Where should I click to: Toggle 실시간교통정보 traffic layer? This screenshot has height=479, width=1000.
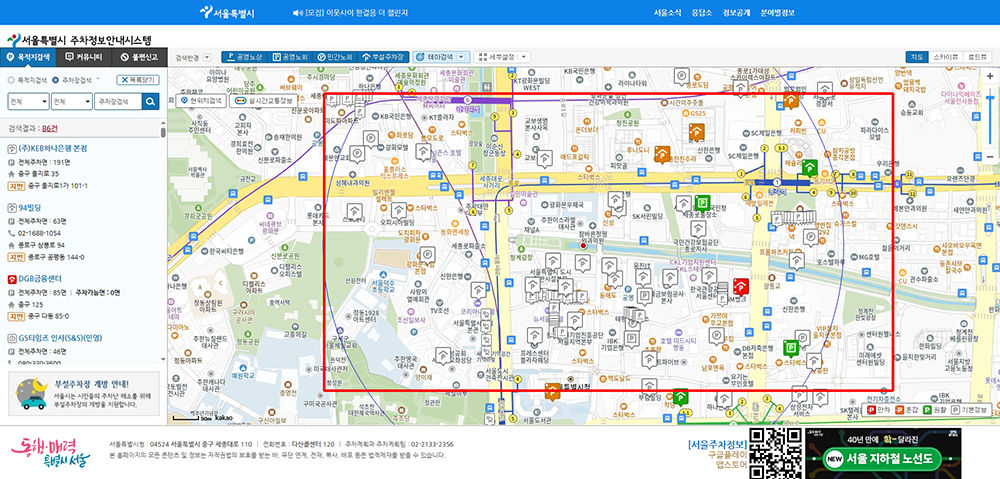[x=264, y=100]
